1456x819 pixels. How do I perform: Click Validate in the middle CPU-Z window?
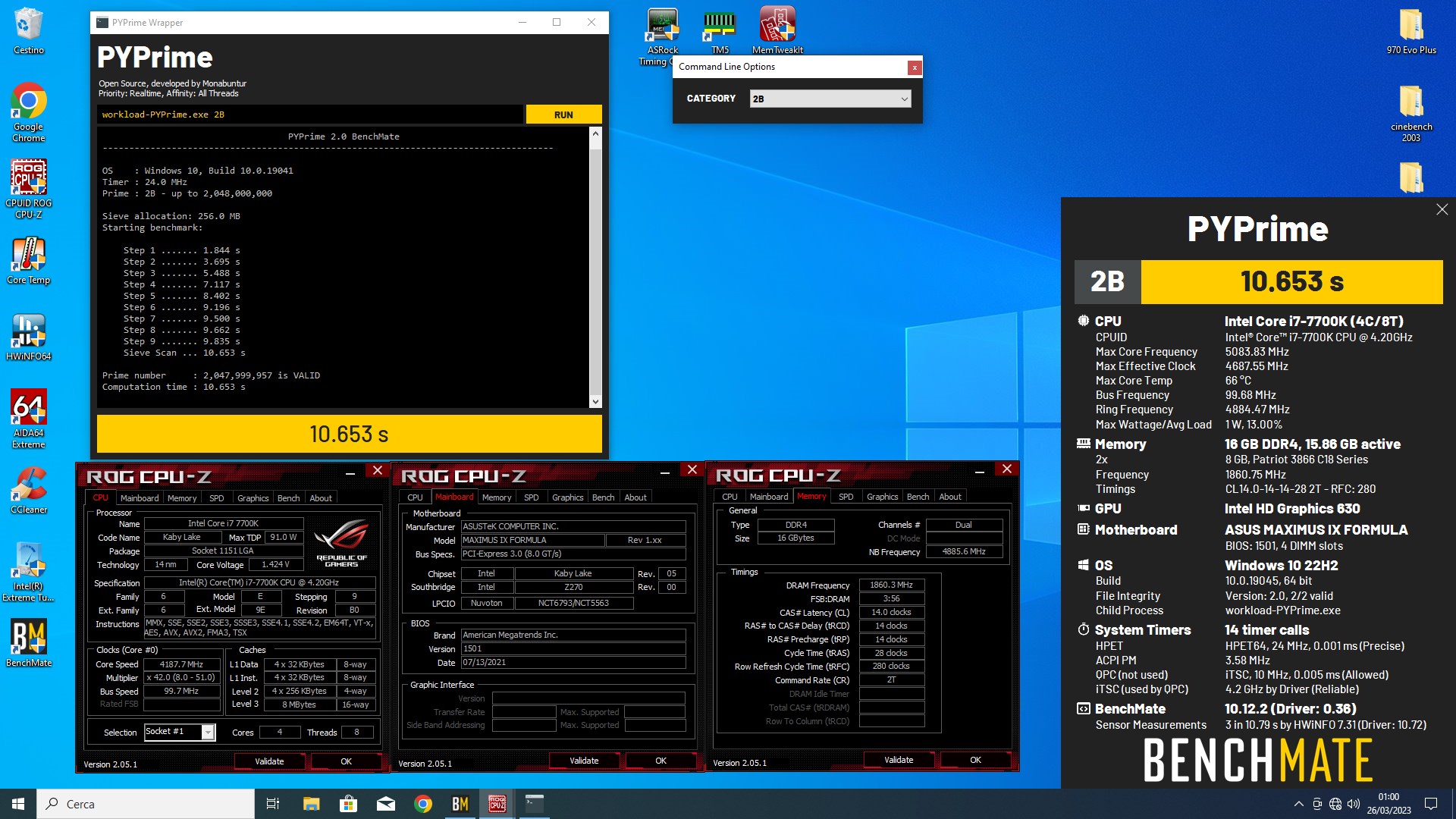pyautogui.click(x=584, y=761)
